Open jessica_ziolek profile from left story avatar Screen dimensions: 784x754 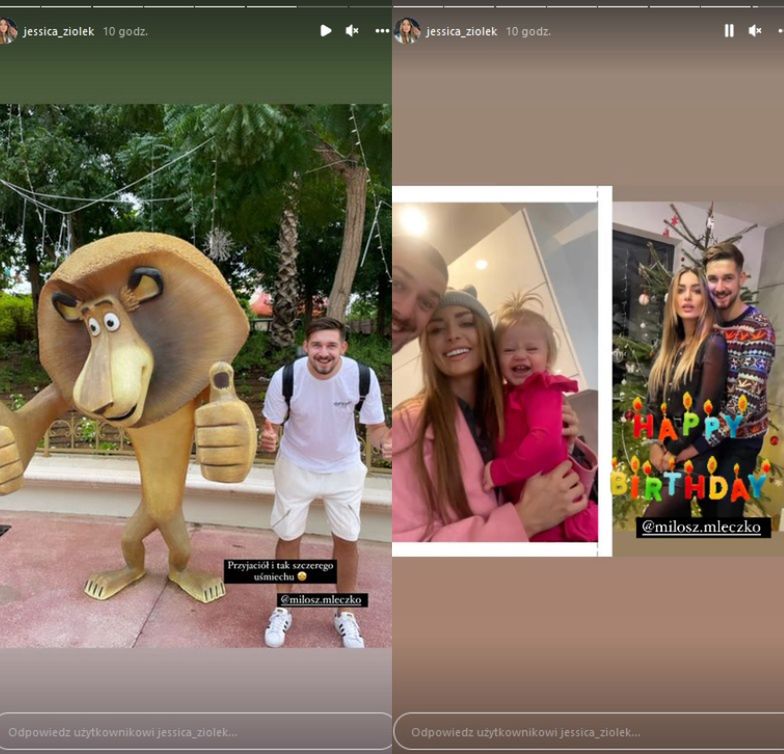pos(7,31)
